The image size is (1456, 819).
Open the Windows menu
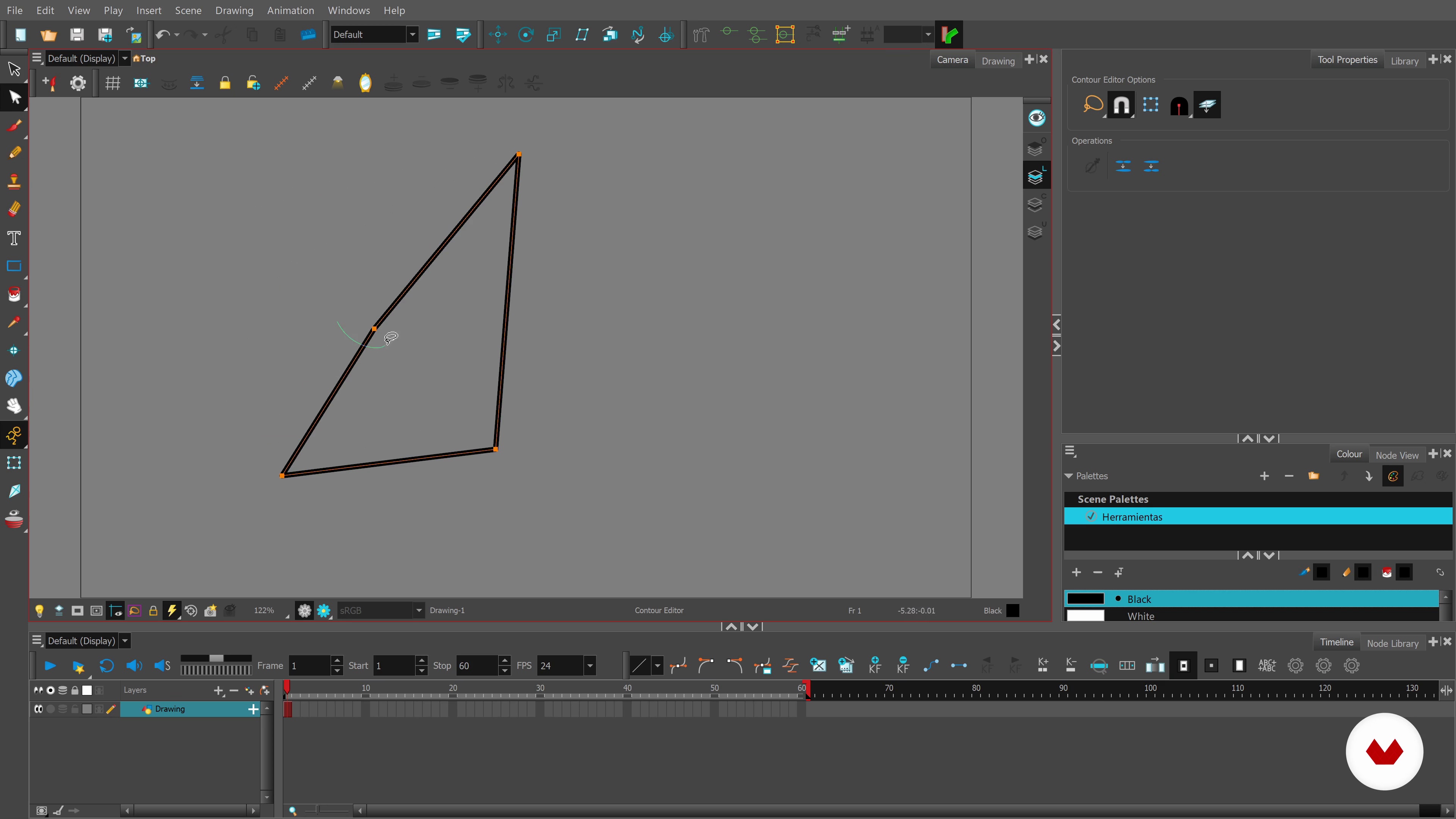[349, 10]
